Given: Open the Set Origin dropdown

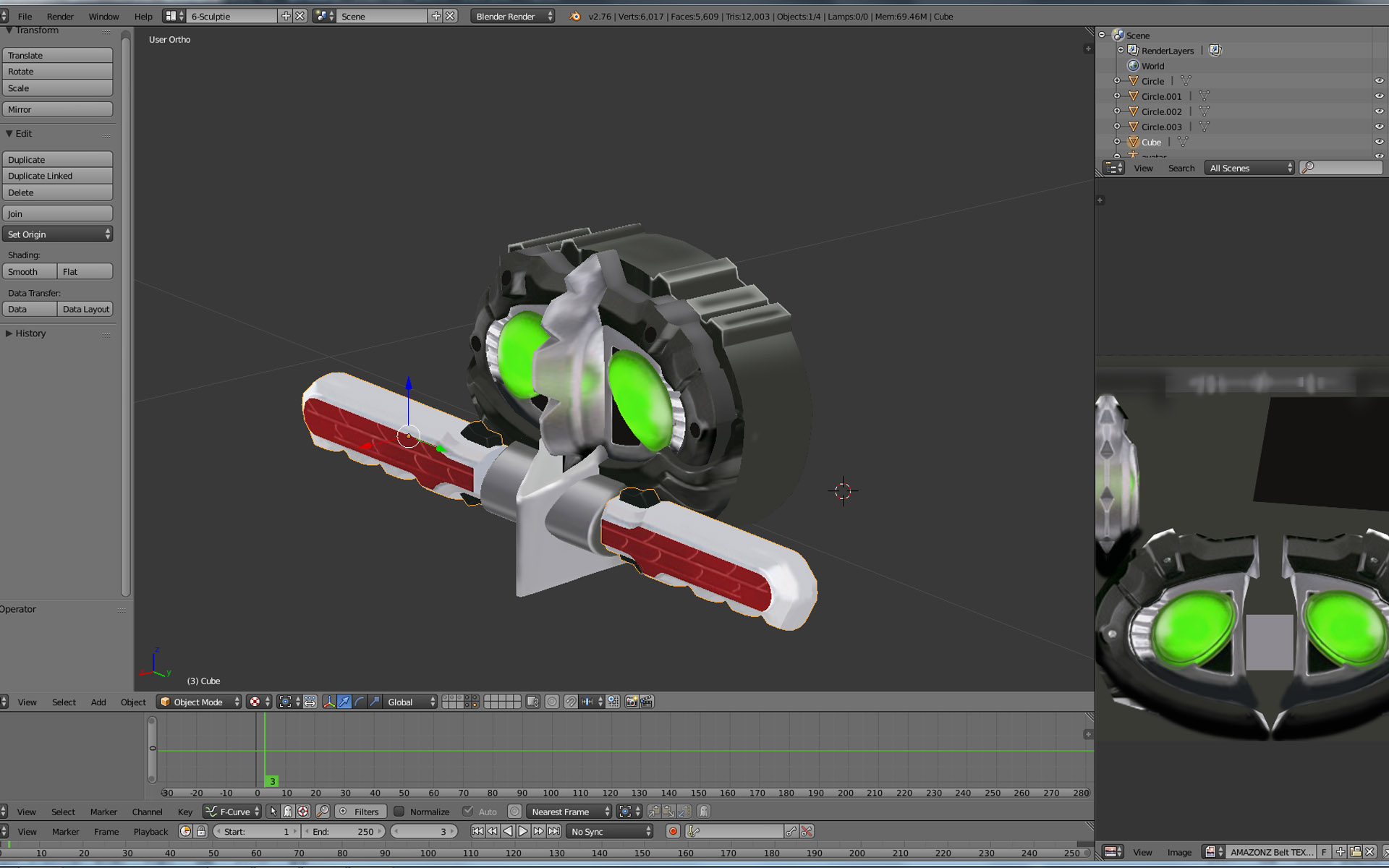Looking at the screenshot, I should click(58, 234).
